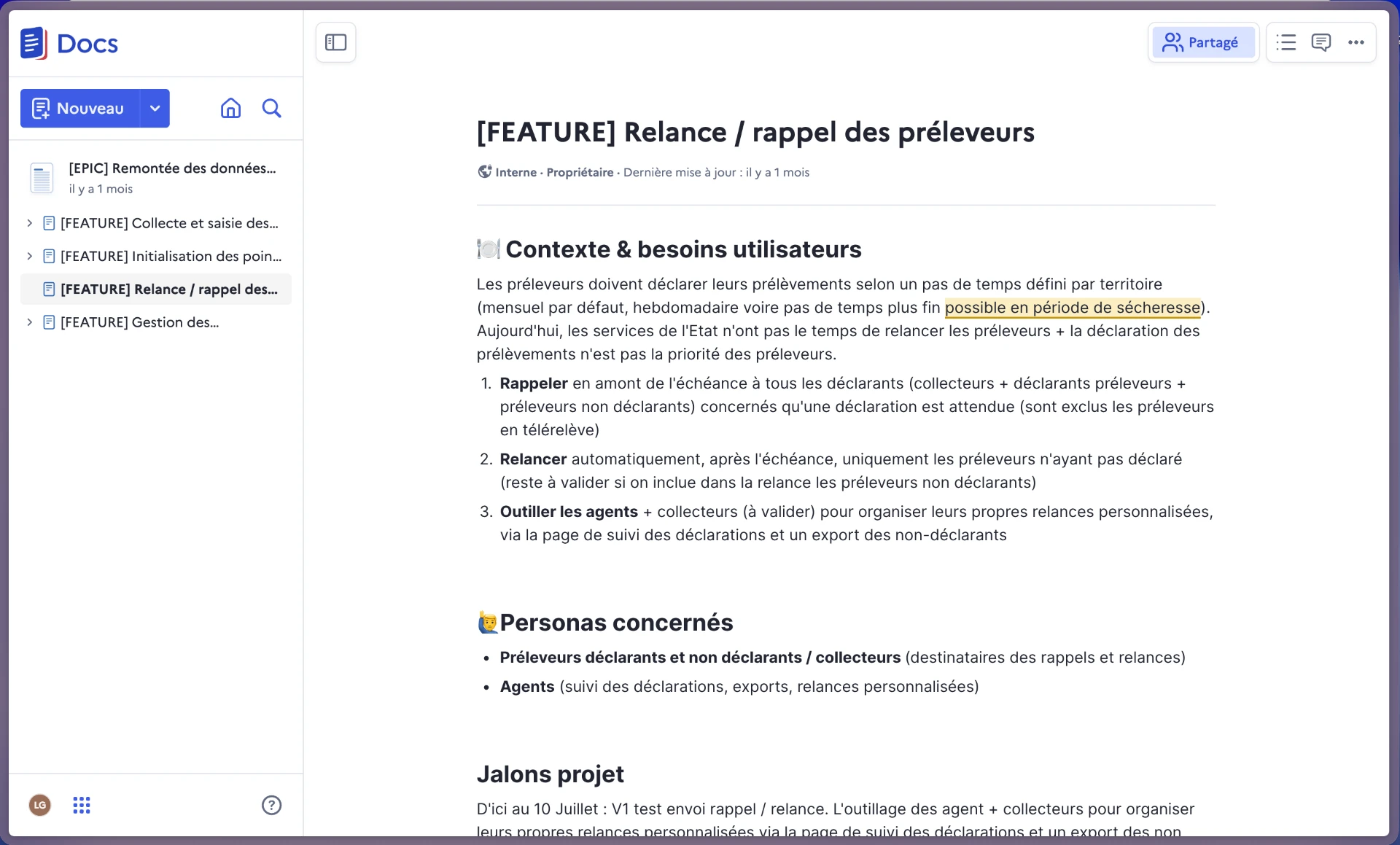Viewport: 1400px width, 845px height.
Task: Select FEATURE Relance / rappel doc
Action: pos(156,289)
